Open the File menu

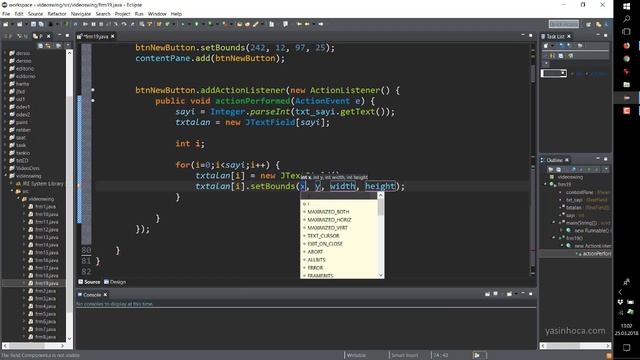tap(6, 14)
